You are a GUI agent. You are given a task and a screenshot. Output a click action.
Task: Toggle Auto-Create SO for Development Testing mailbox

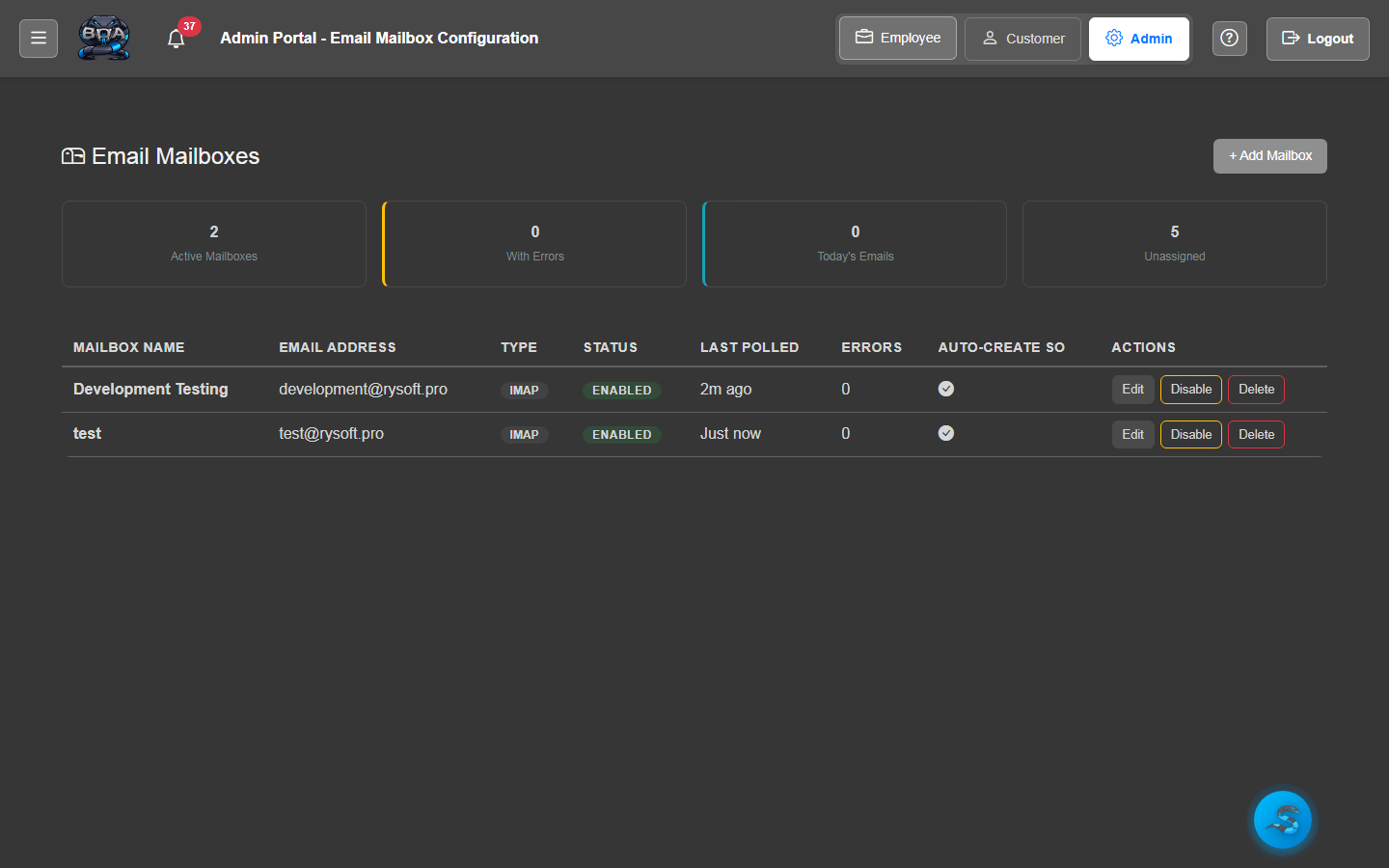(946, 389)
